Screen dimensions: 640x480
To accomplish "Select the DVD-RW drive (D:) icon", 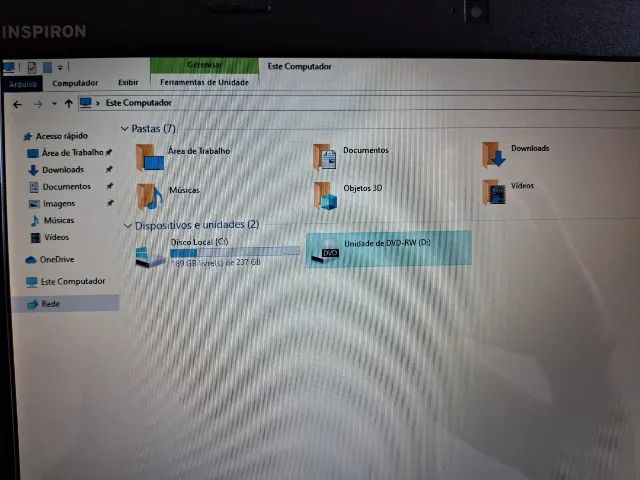I will [x=326, y=251].
